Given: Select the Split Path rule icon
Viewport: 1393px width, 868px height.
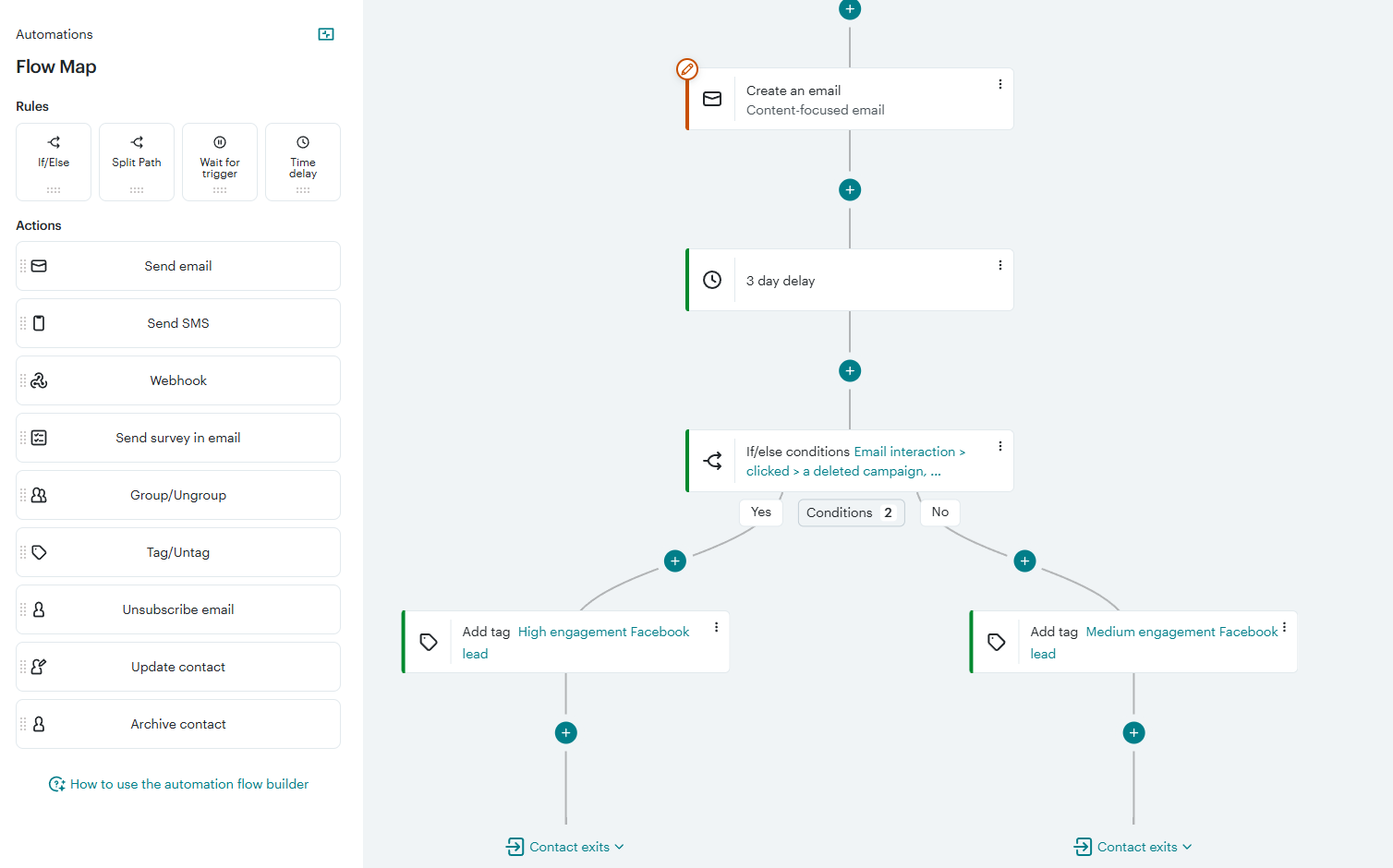Looking at the screenshot, I should point(136,142).
